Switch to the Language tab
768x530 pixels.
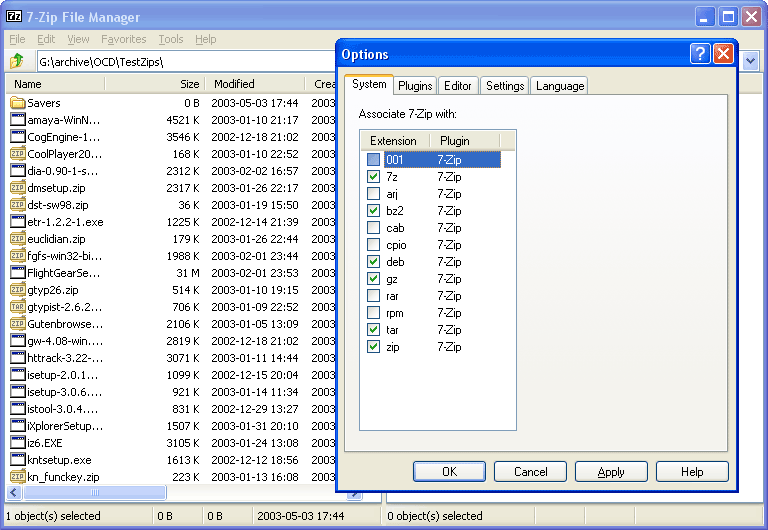[x=560, y=86]
